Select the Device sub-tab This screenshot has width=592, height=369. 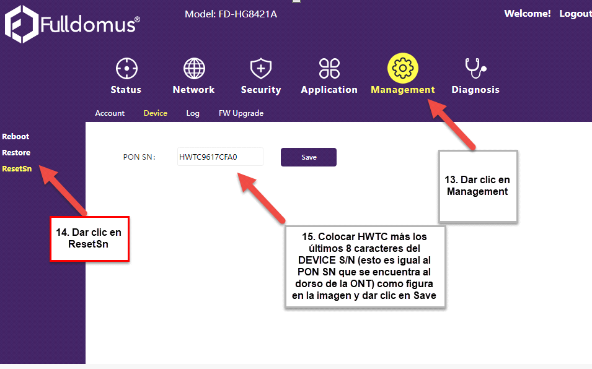[155, 113]
